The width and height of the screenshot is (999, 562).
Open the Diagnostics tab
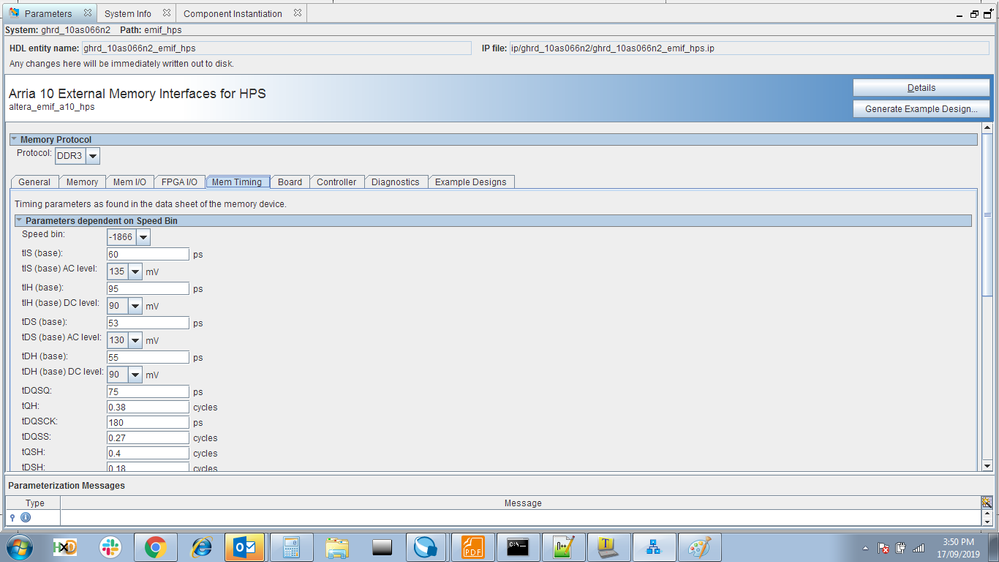point(395,182)
